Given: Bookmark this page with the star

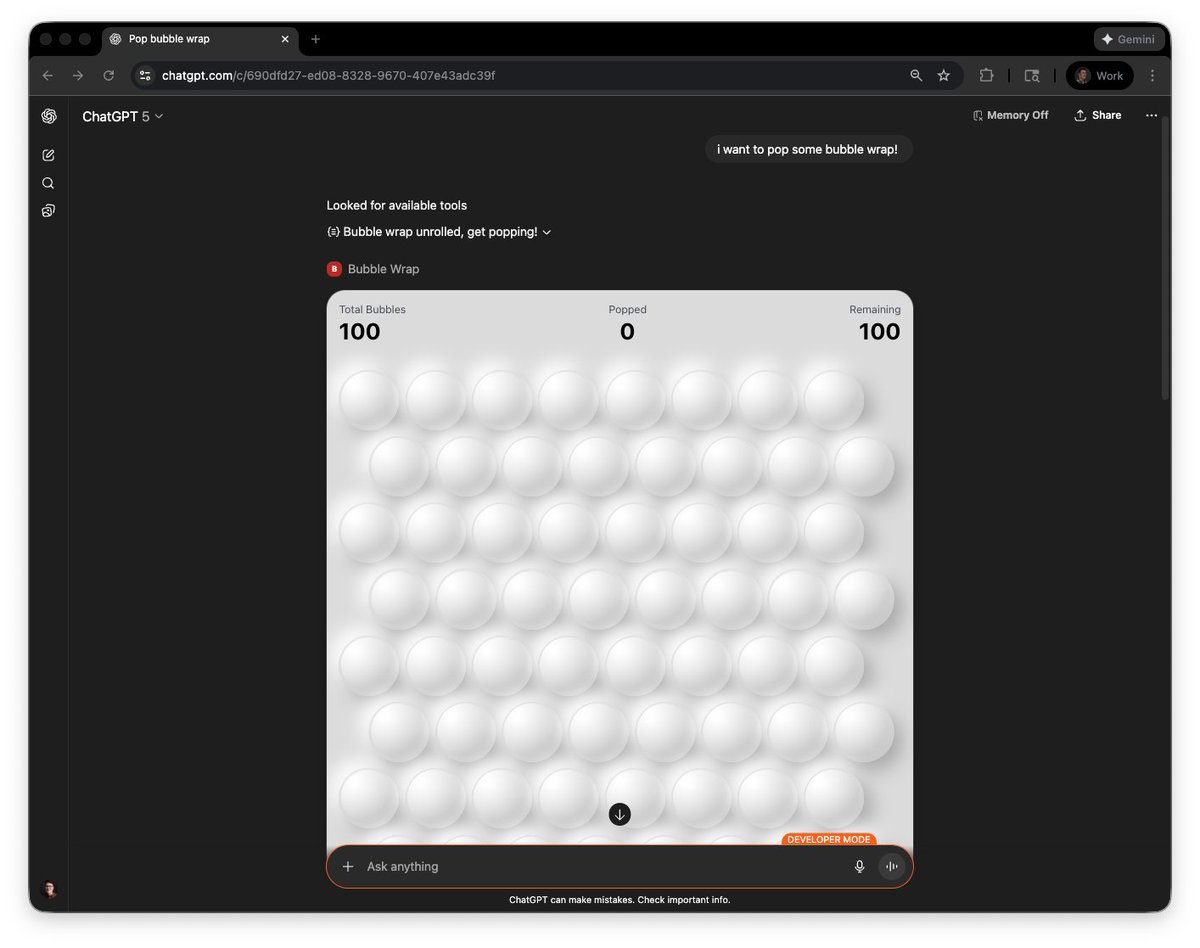Looking at the screenshot, I should [943, 76].
